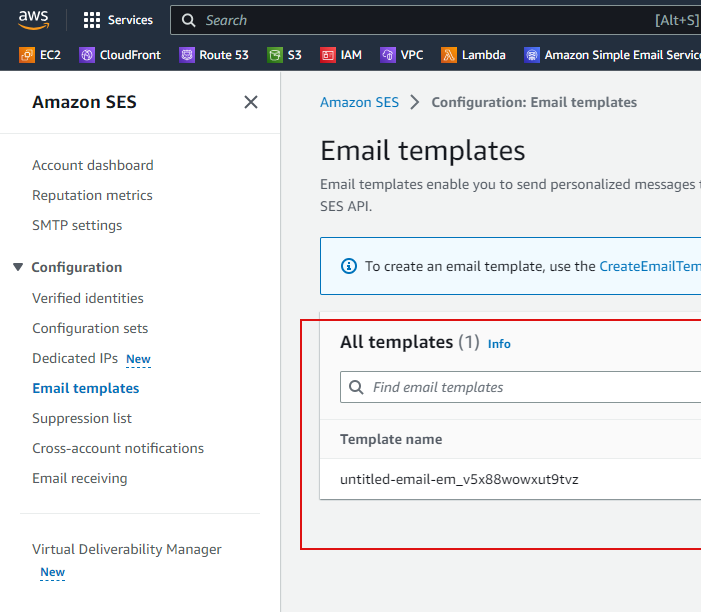Viewport: 701px width, 612px height.
Task: Open the VPC service shortcut
Action: tap(401, 55)
